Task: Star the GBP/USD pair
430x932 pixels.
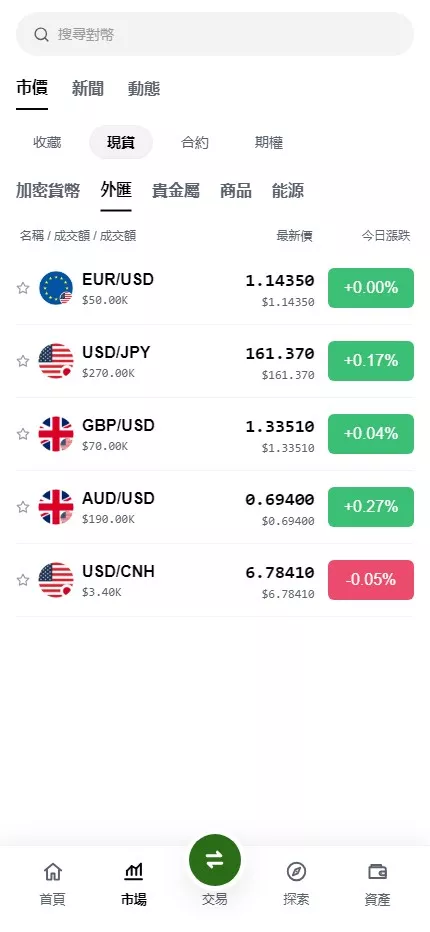Action: (x=23, y=434)
